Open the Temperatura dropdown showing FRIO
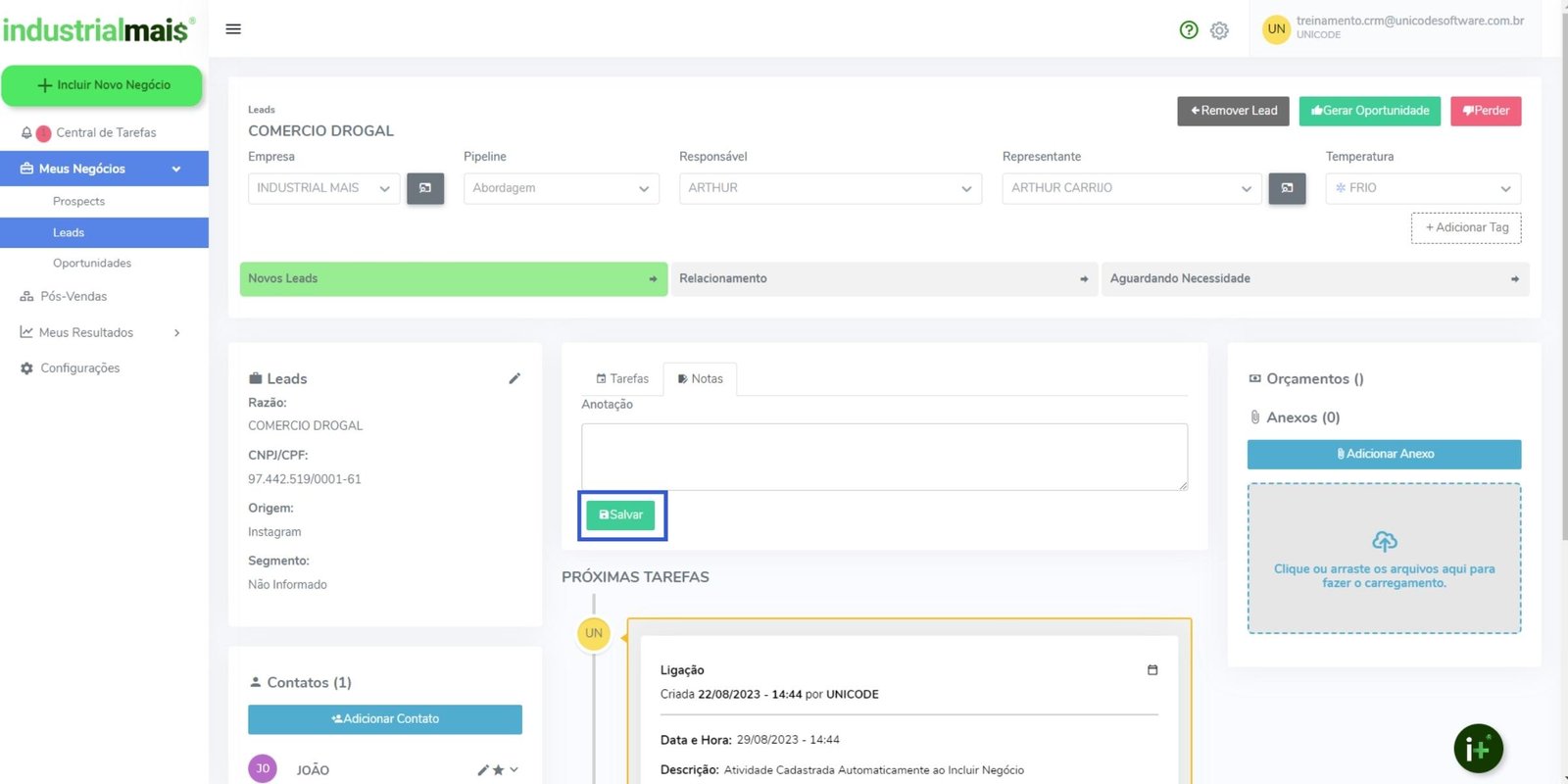The width and height of the screenshot is (1568, 784). pos(1423,188)
